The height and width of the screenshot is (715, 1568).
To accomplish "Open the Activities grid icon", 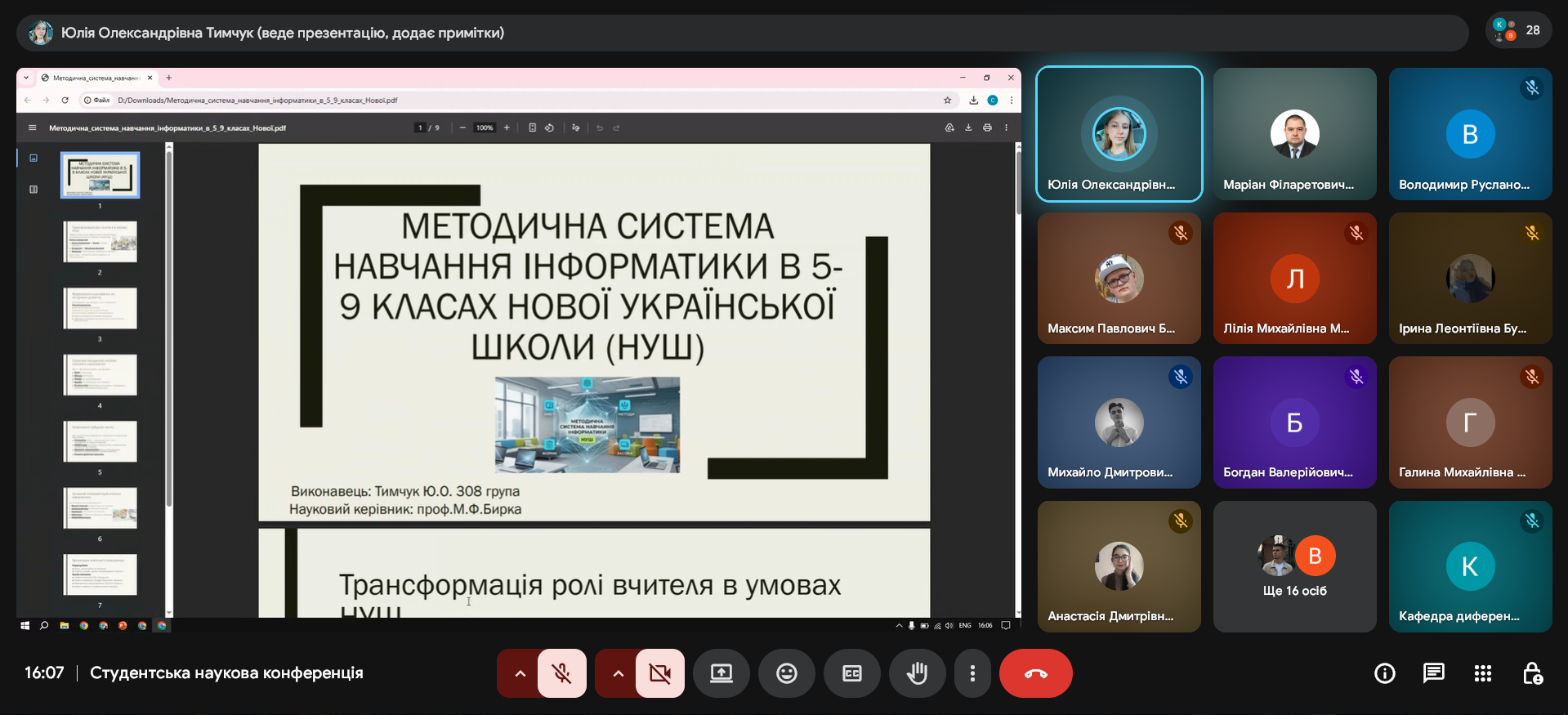I will coord(1483,673).
